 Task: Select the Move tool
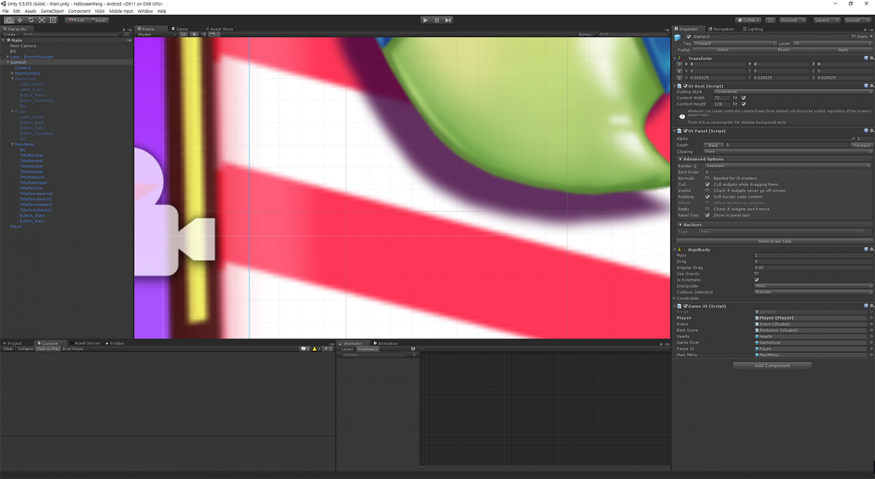point(20,20)
